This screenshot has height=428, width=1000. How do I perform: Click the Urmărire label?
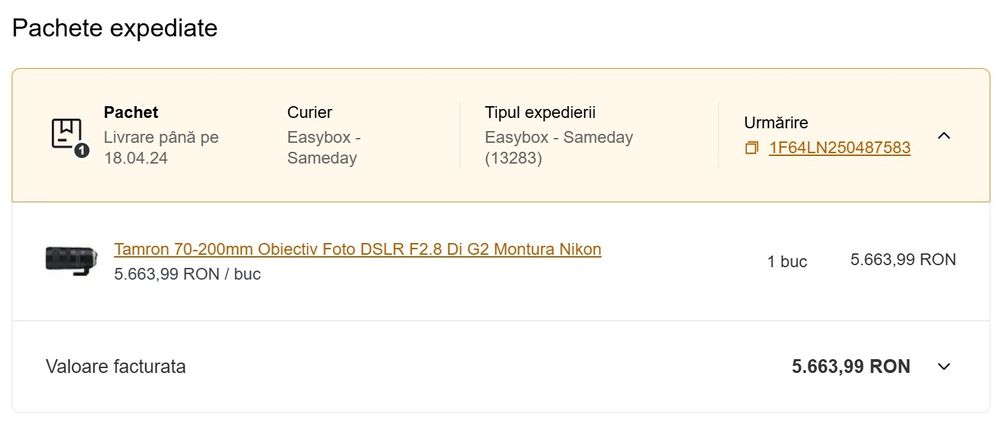pyautogui.click(x=776, y=122)
